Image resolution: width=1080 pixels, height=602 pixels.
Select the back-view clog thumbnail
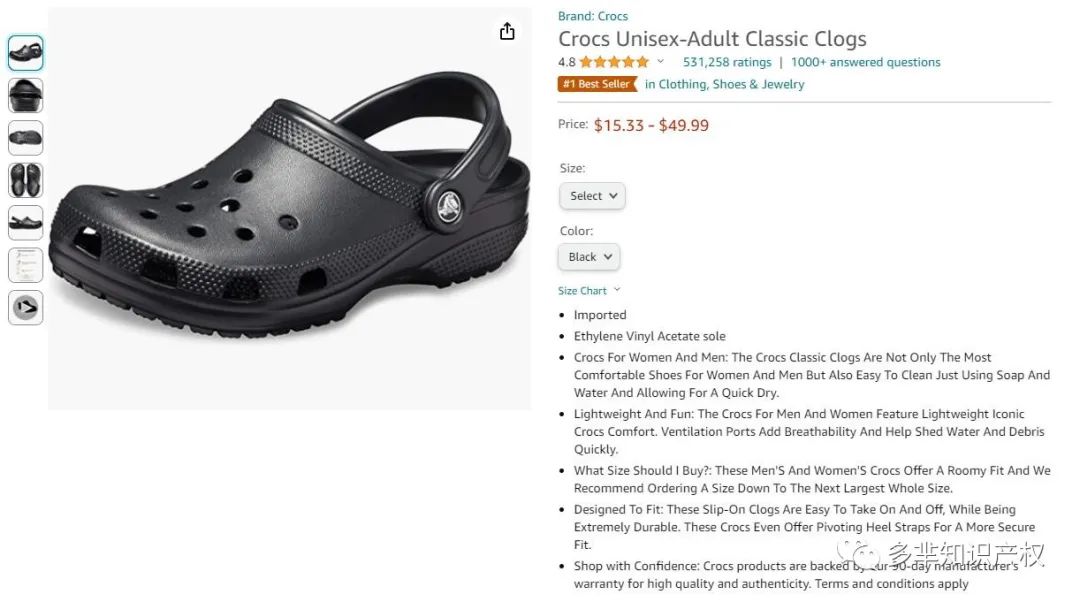click(x=26, y=95)
